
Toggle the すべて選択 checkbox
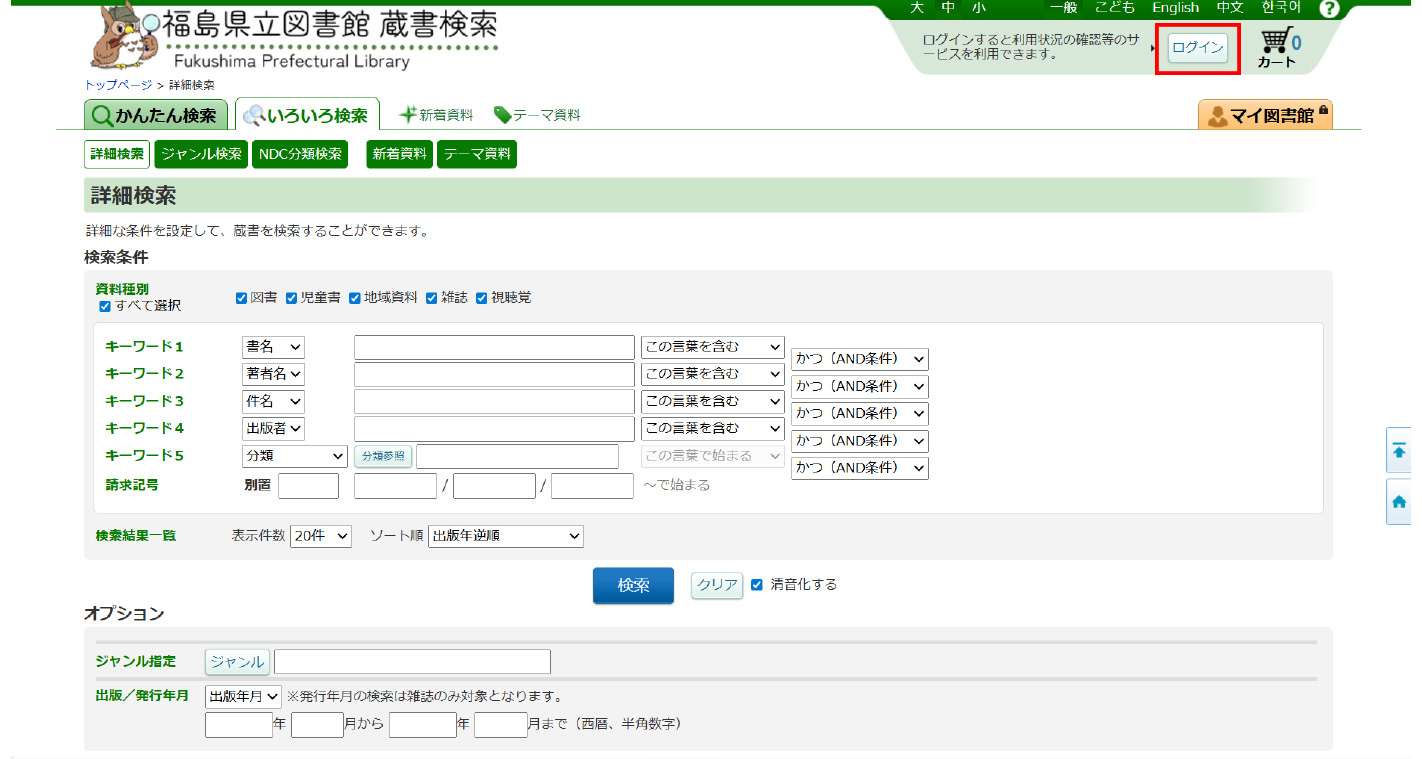(105, 306)
